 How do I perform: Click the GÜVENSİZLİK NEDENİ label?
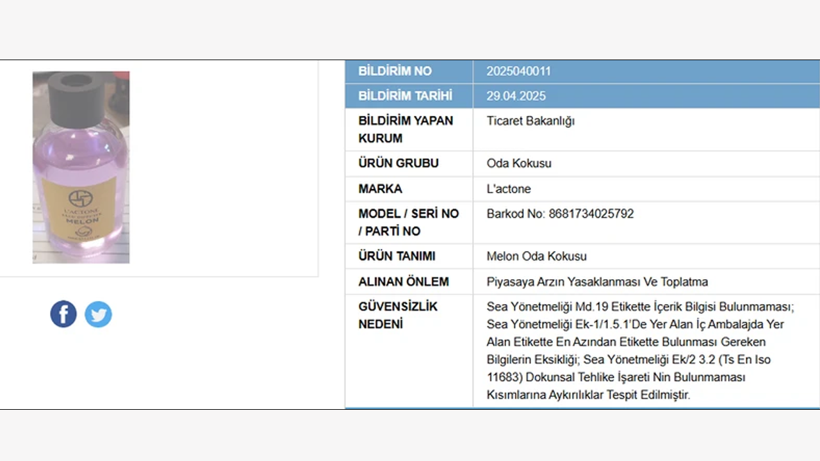click(398, 315)
